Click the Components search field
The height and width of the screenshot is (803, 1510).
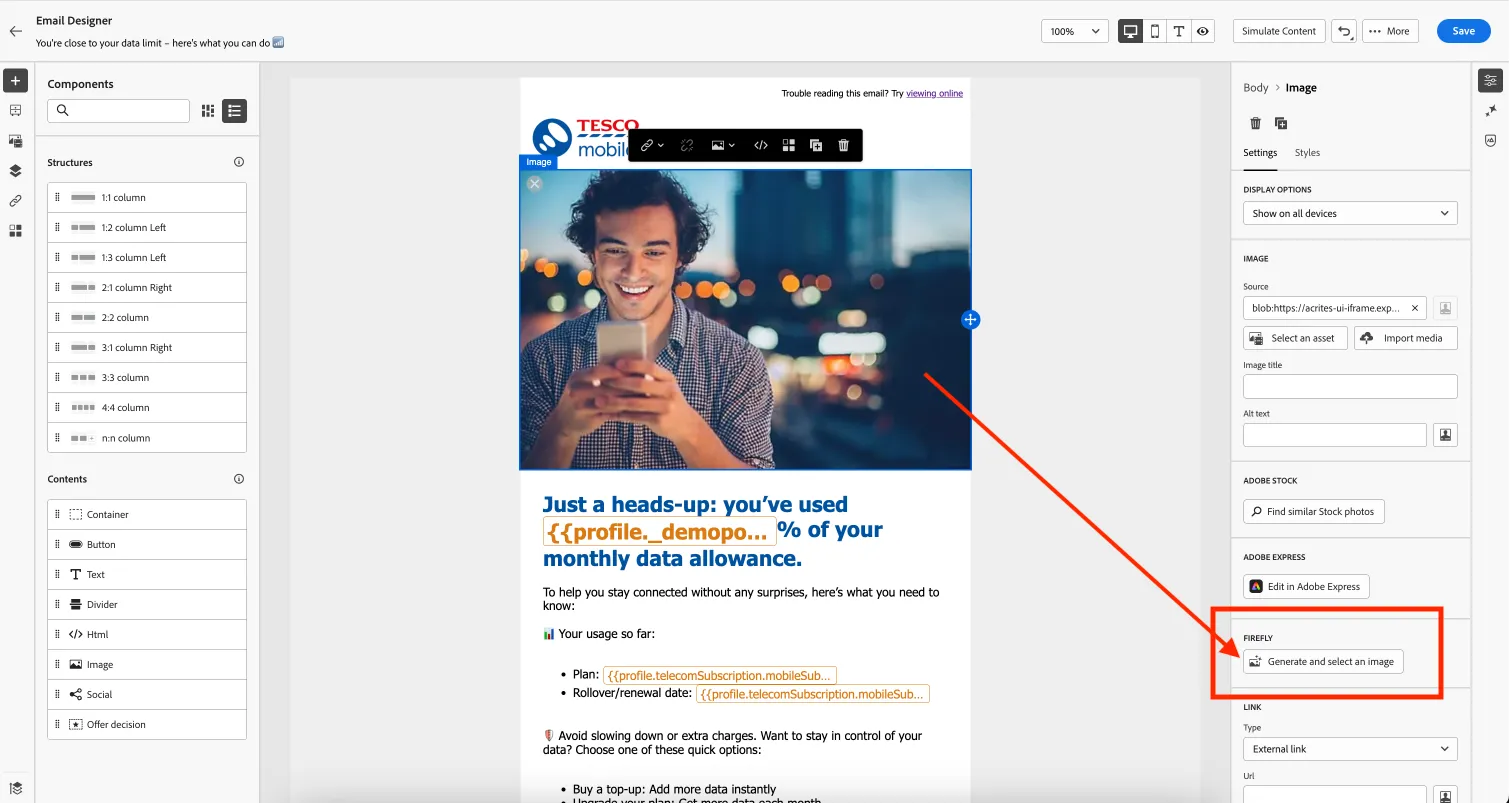118,111
